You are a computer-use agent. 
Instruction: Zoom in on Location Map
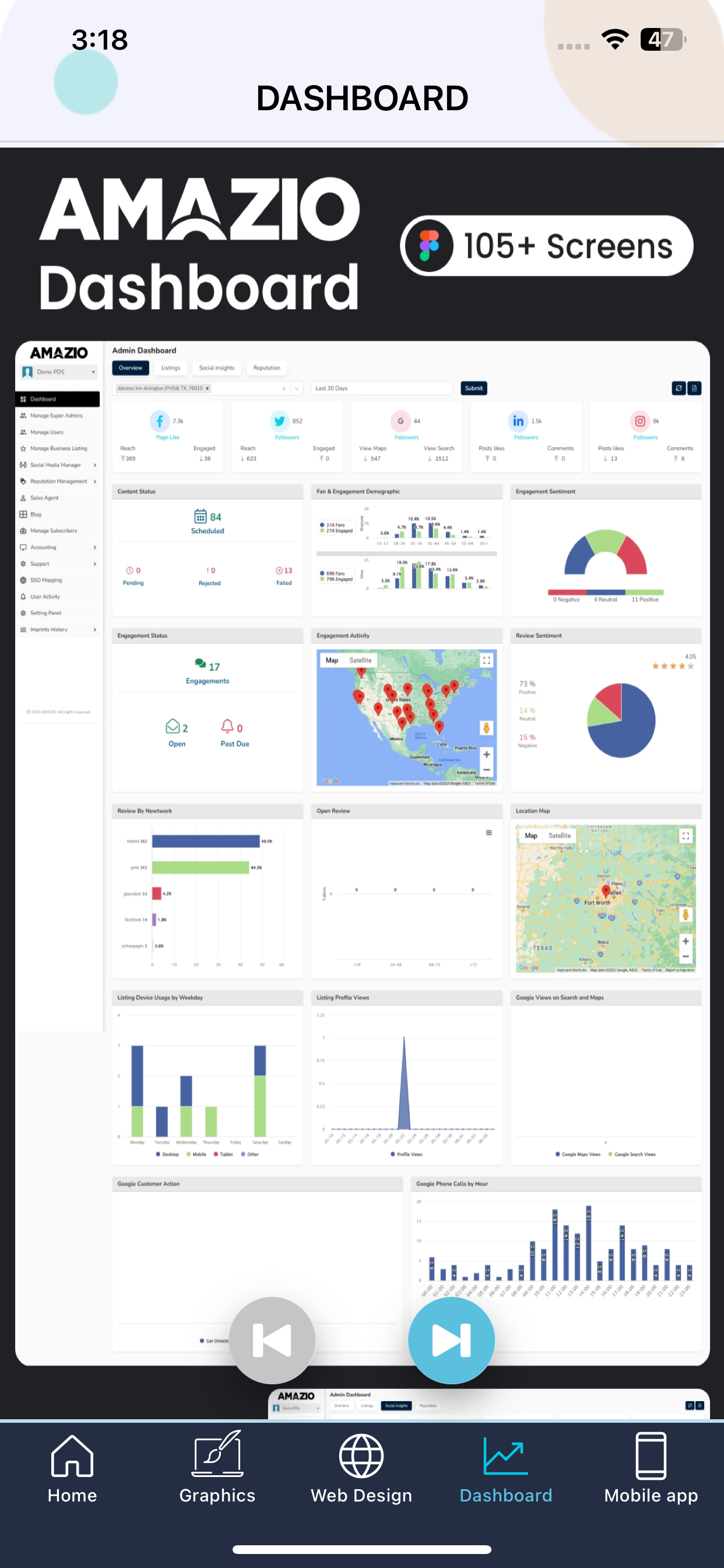[x=686, y=941]
